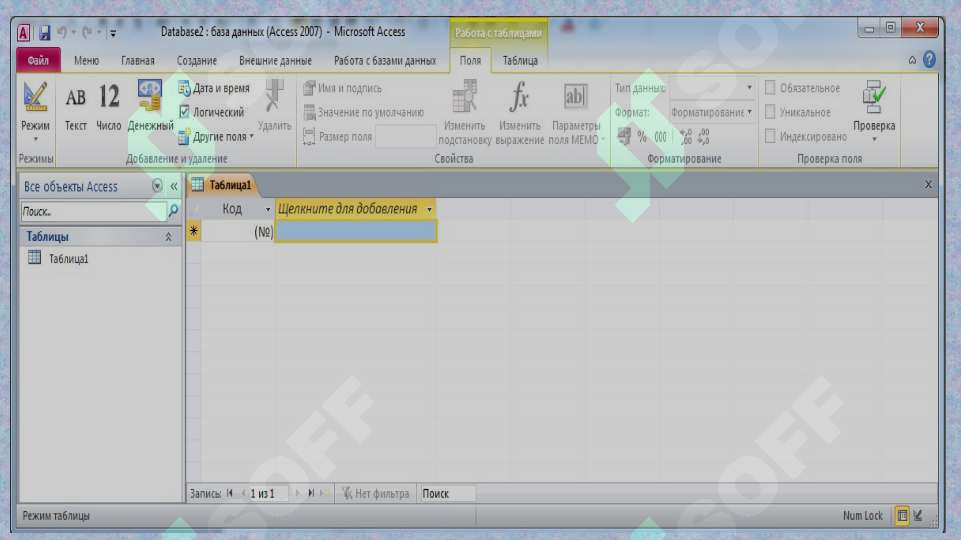Enable the Уникальное checkbox

click(x=770, y=112)
